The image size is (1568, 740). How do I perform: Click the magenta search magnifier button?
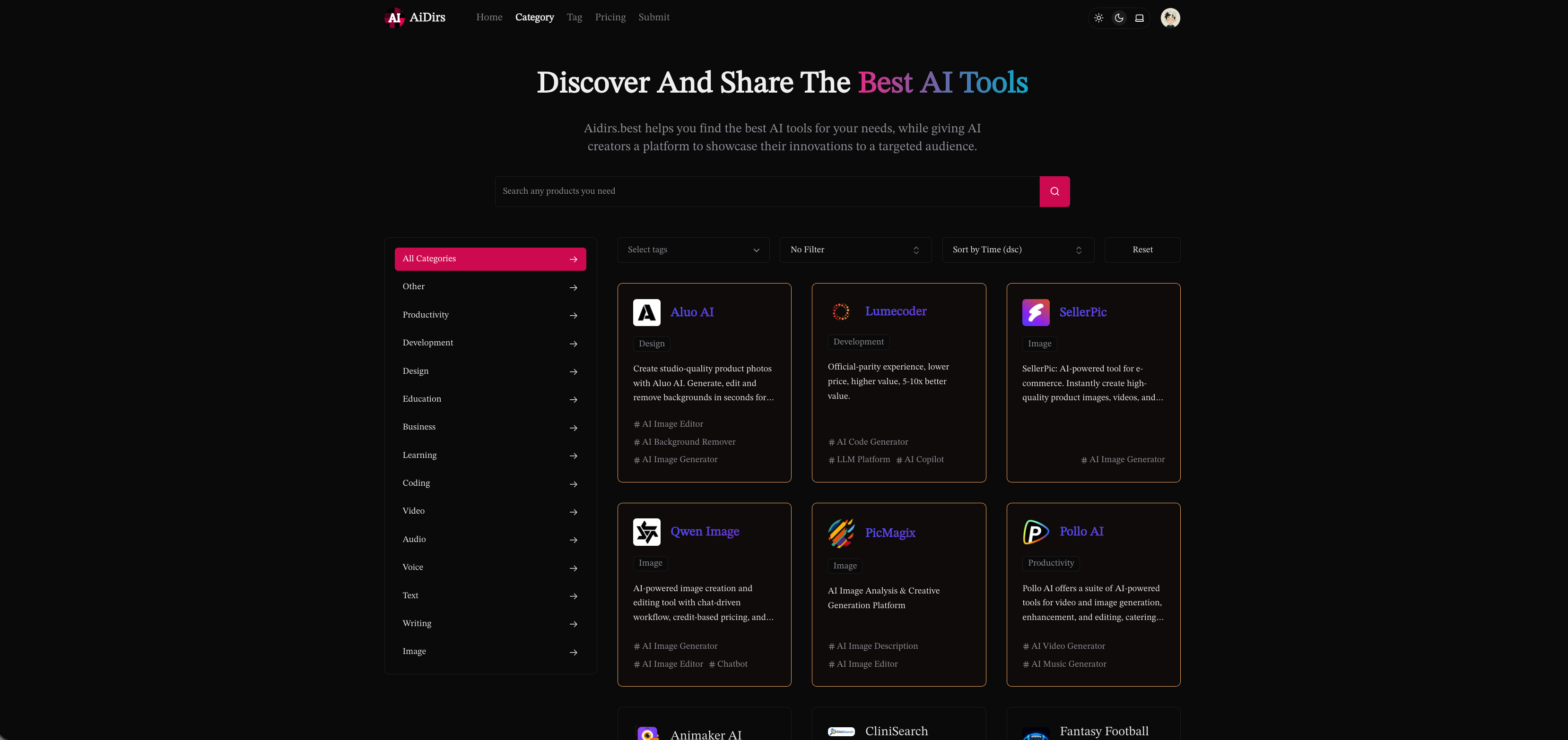(x=1054, y=191)
